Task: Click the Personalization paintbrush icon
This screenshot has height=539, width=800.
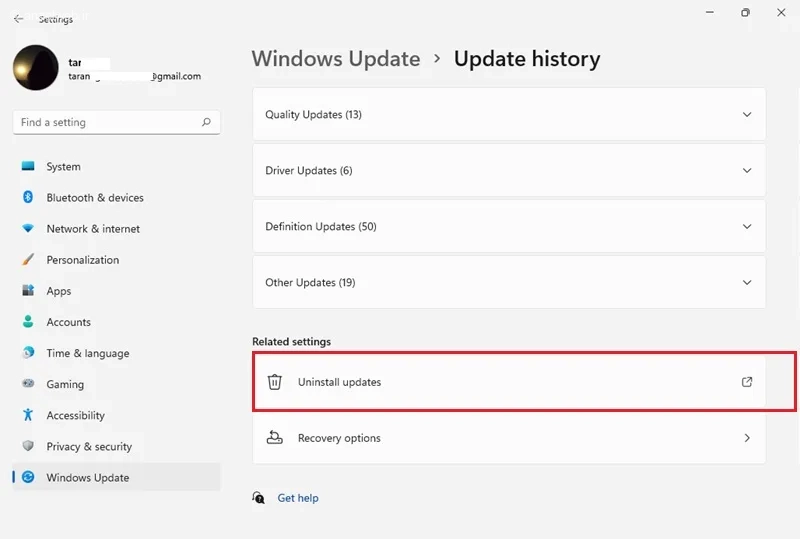Action: point(28,259)
